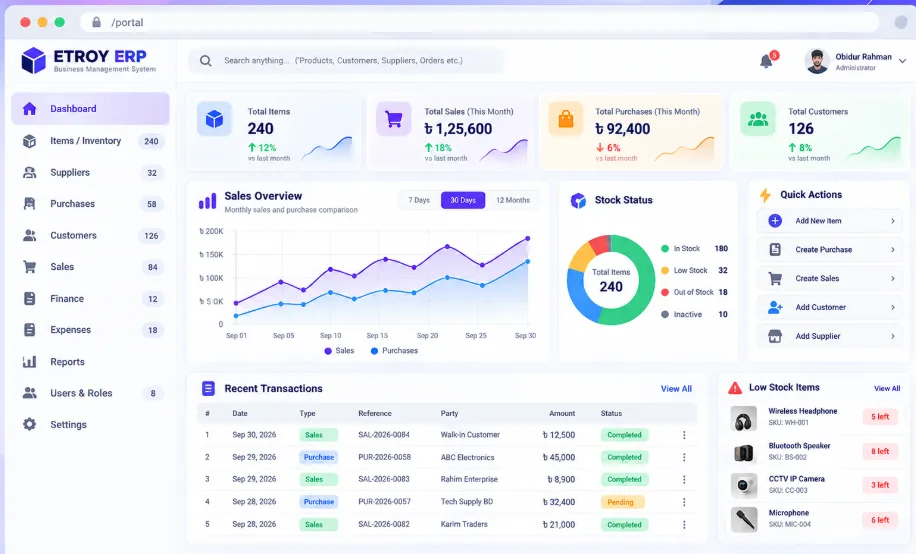Click the Total Sales cart card icon
Image resolution: width=916 pixels, height=554 pixels.
point(394,119)
